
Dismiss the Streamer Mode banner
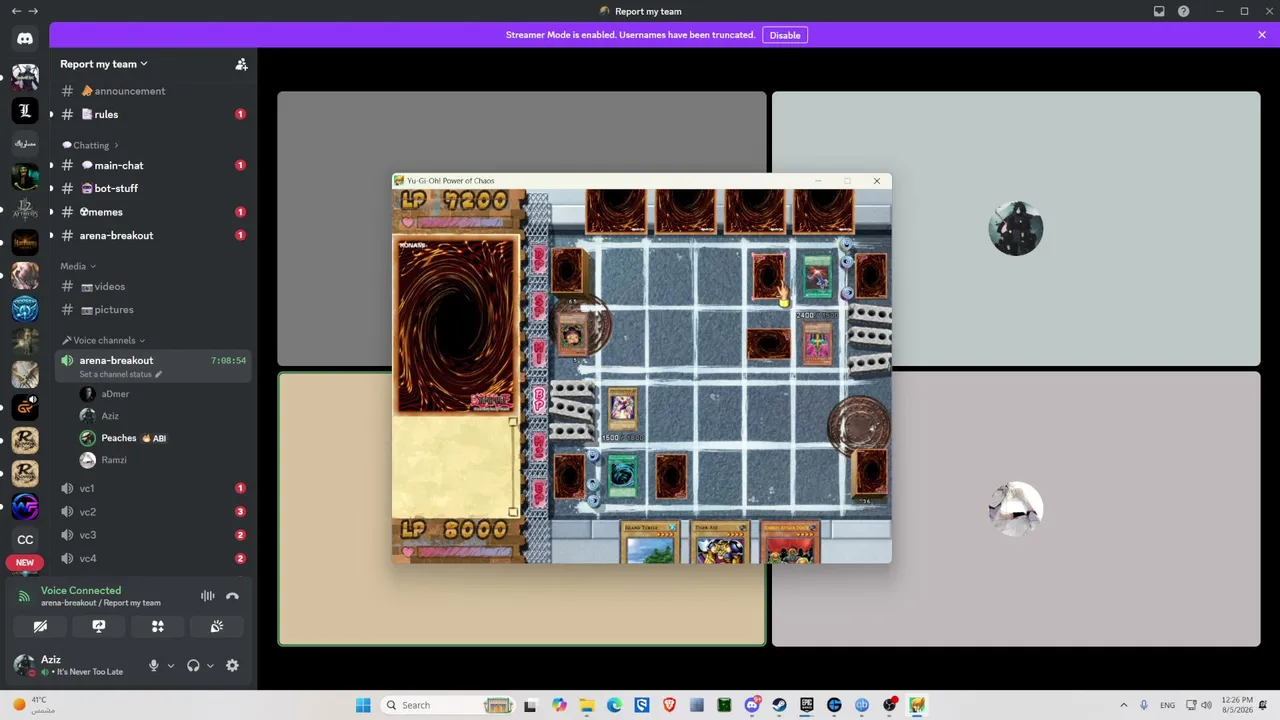point(1262,35)
